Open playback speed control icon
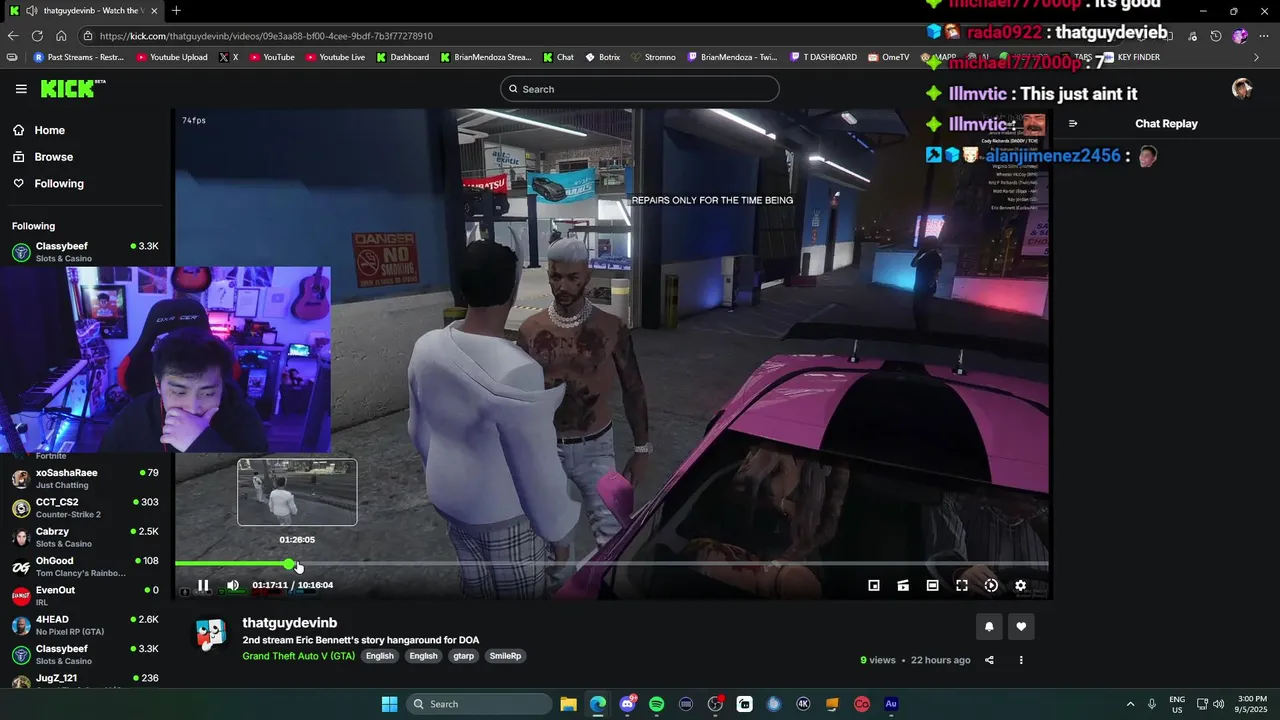Screen dimensions: 1280x720 click(x=991, y=586)
